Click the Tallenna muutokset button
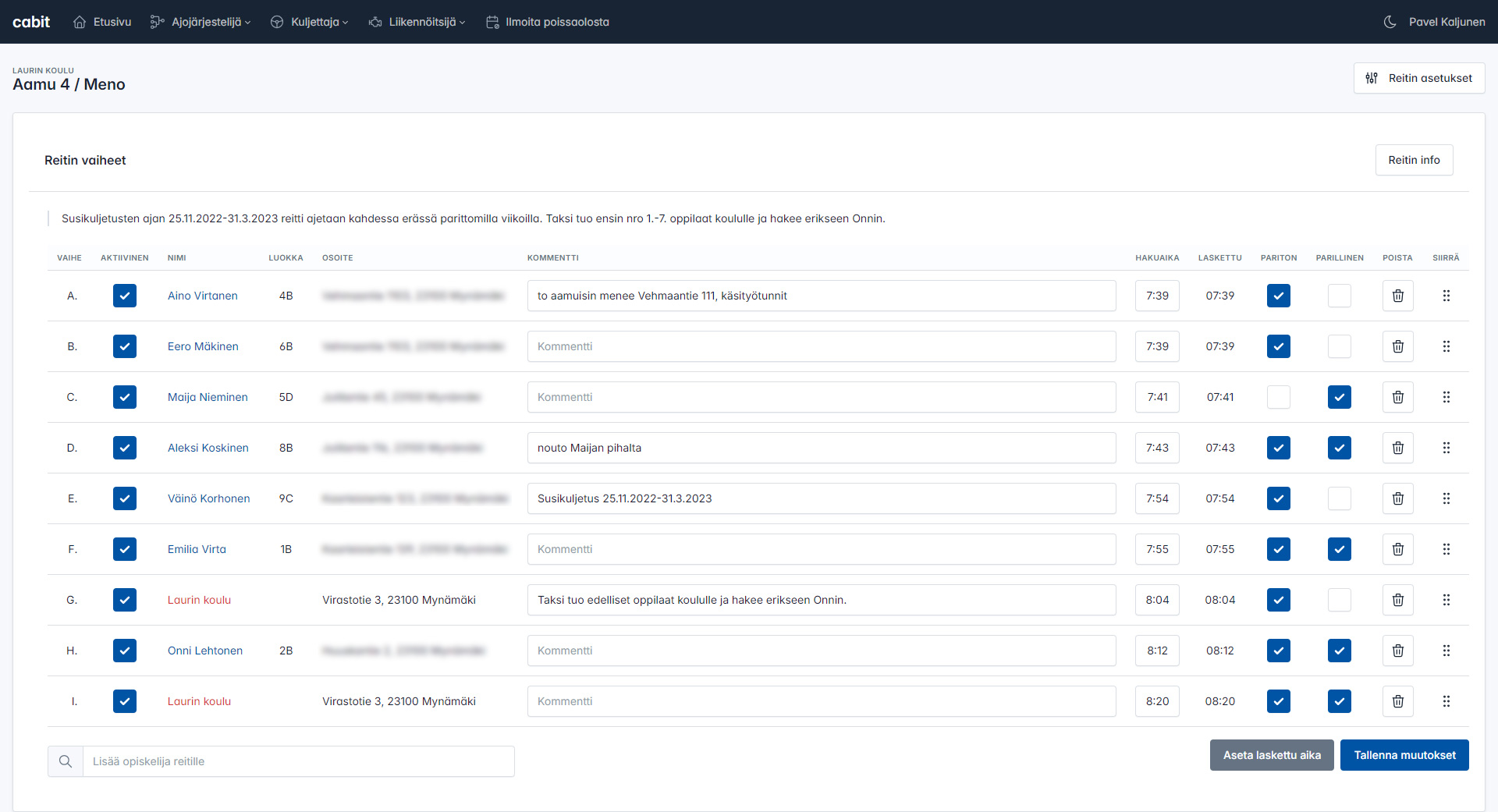Viewport: 1498px width, 812px height. pyautogui.click(x=1404, y=755)
